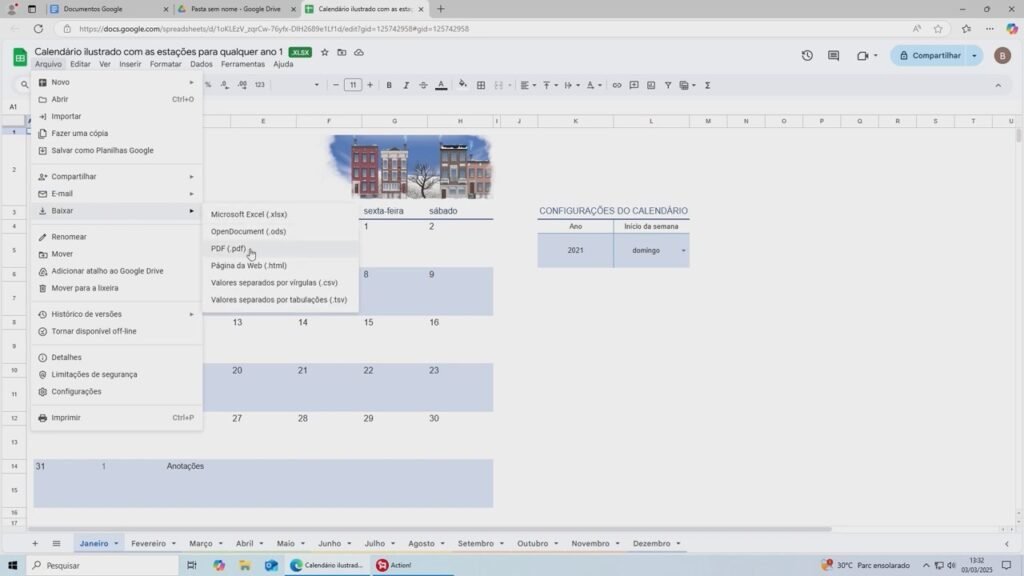Click 'Fazer uma cópia' in Arquivo menu
This screenshot has height=576, width=1024.
[79, 133]
